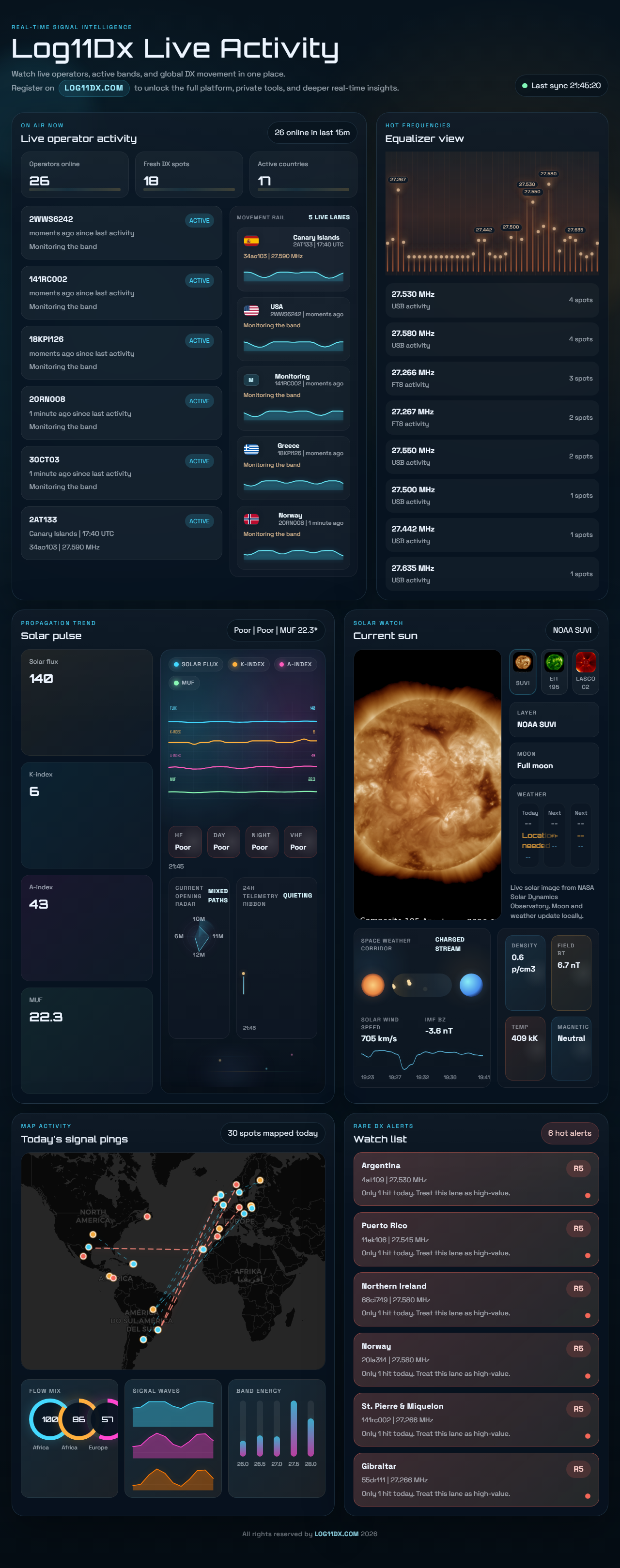Image resolution: width=620 pixels, height=1568 pixels.
Task: Click ACTIVE badge for 141RC002
Action: 199,281
